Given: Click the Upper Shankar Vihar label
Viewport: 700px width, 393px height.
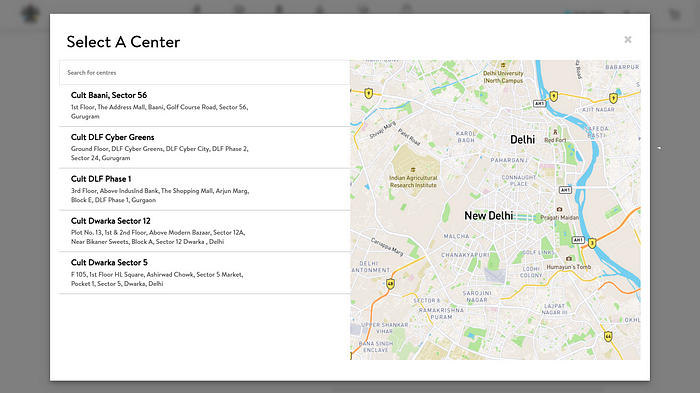Looking at the screenshot, I should pyautogui.click(x=384, y=328).
